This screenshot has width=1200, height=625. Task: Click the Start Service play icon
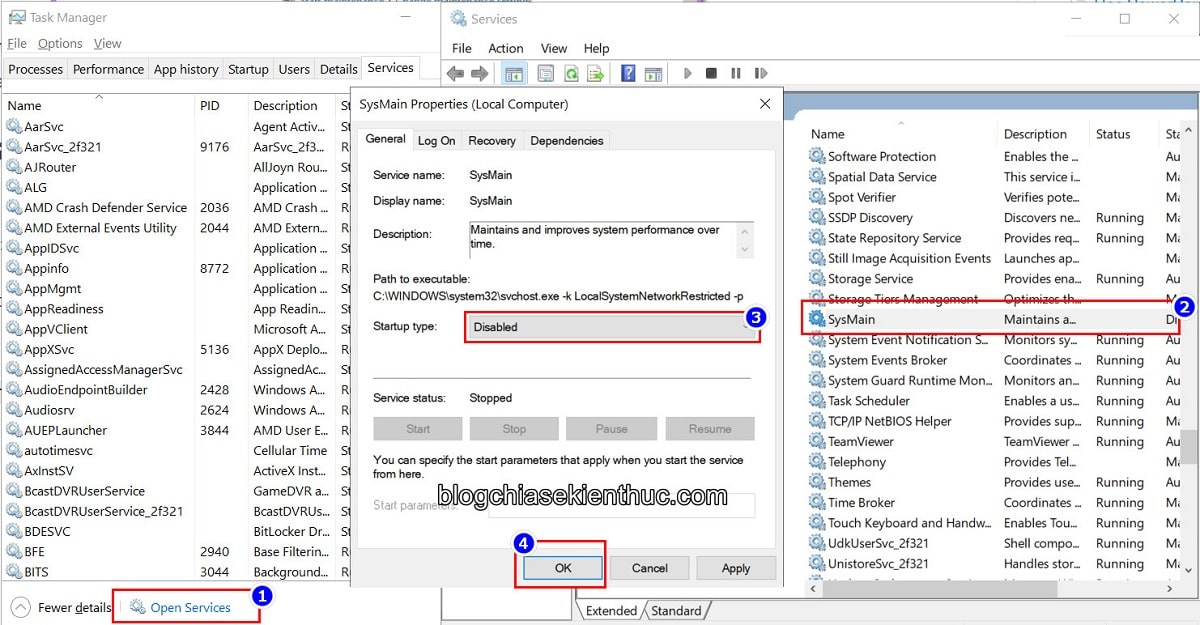click(x=687, y=73)
